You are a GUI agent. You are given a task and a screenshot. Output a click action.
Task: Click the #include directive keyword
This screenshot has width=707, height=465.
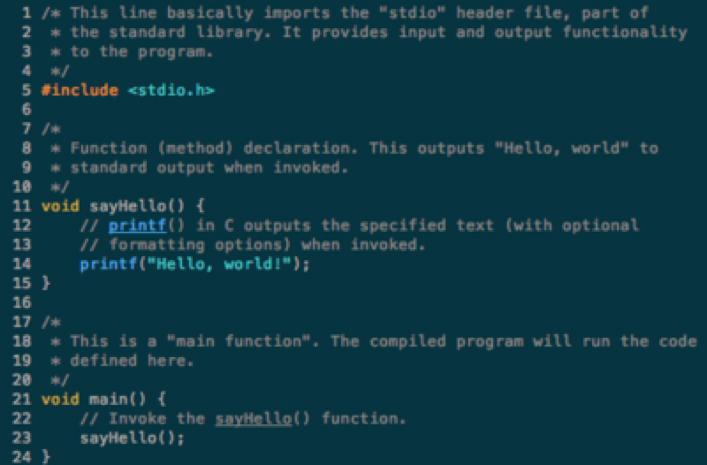[x=80, y=90]
